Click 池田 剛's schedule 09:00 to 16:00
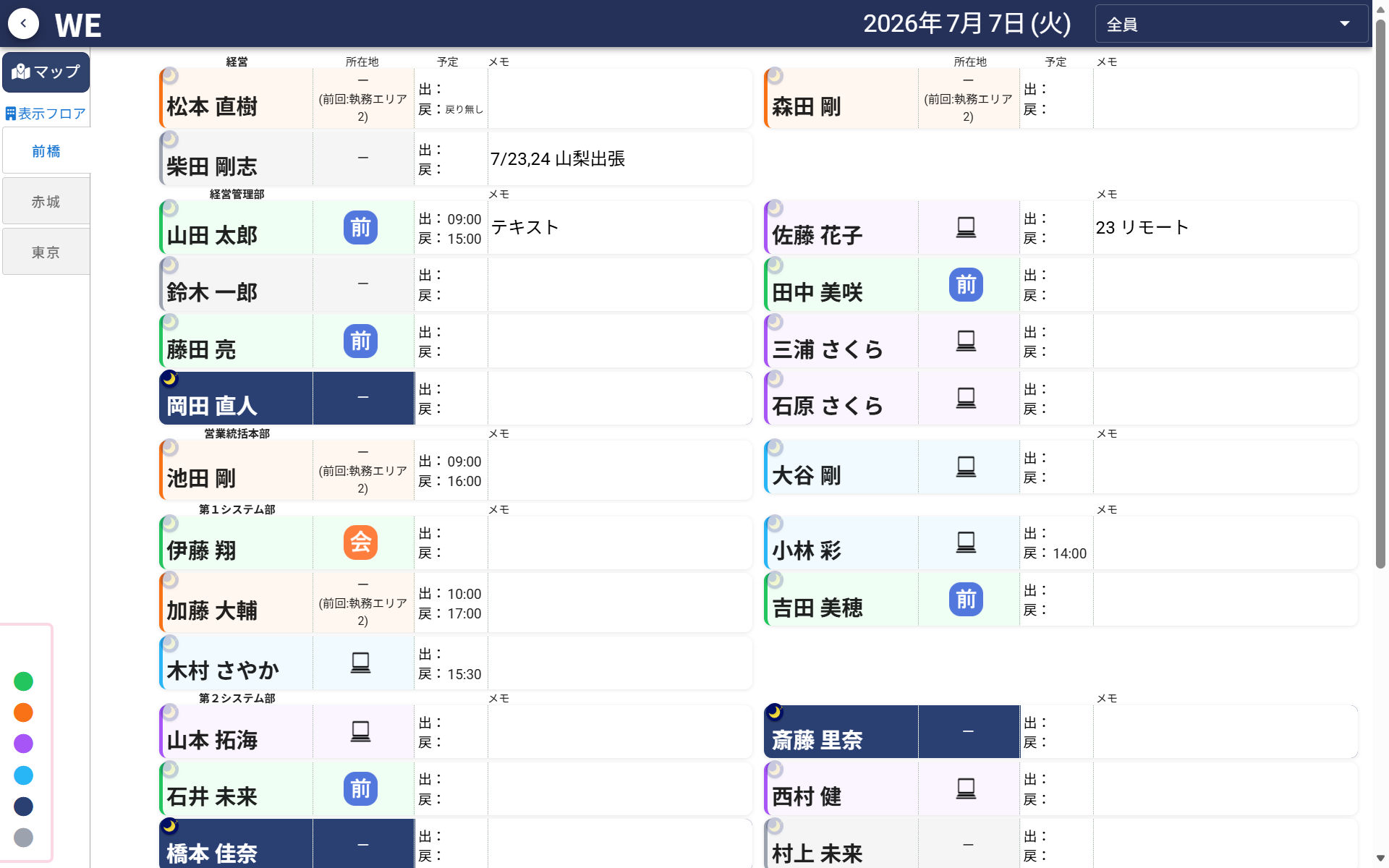This screenshot has width=1389, height=868. pyautogui.click(x=450, y=471)
